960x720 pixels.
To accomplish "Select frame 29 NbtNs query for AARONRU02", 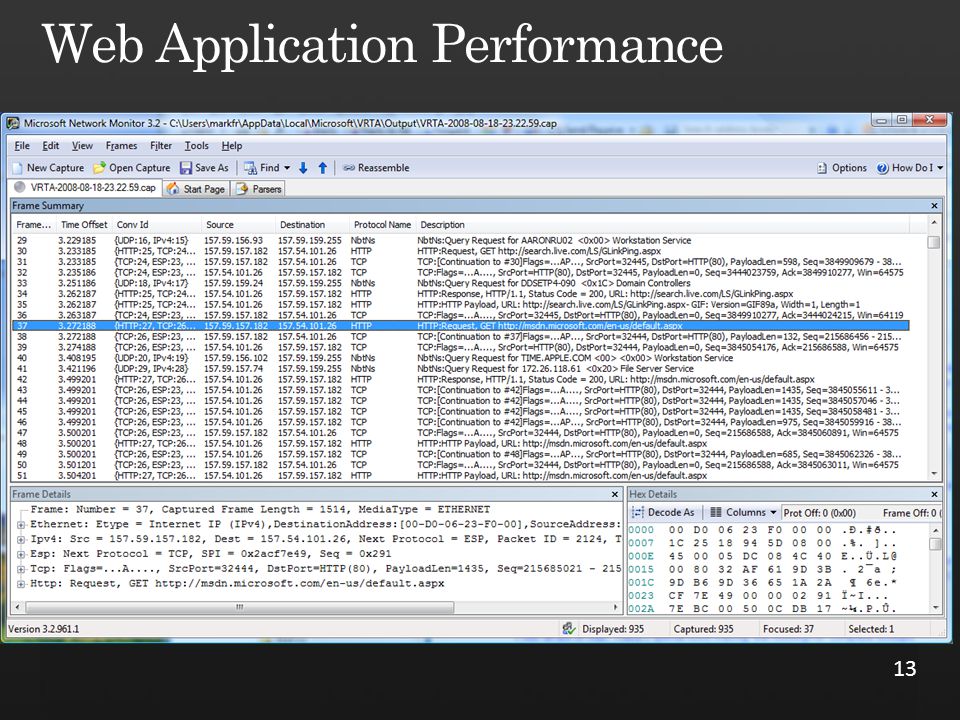I will click(460, 241).
